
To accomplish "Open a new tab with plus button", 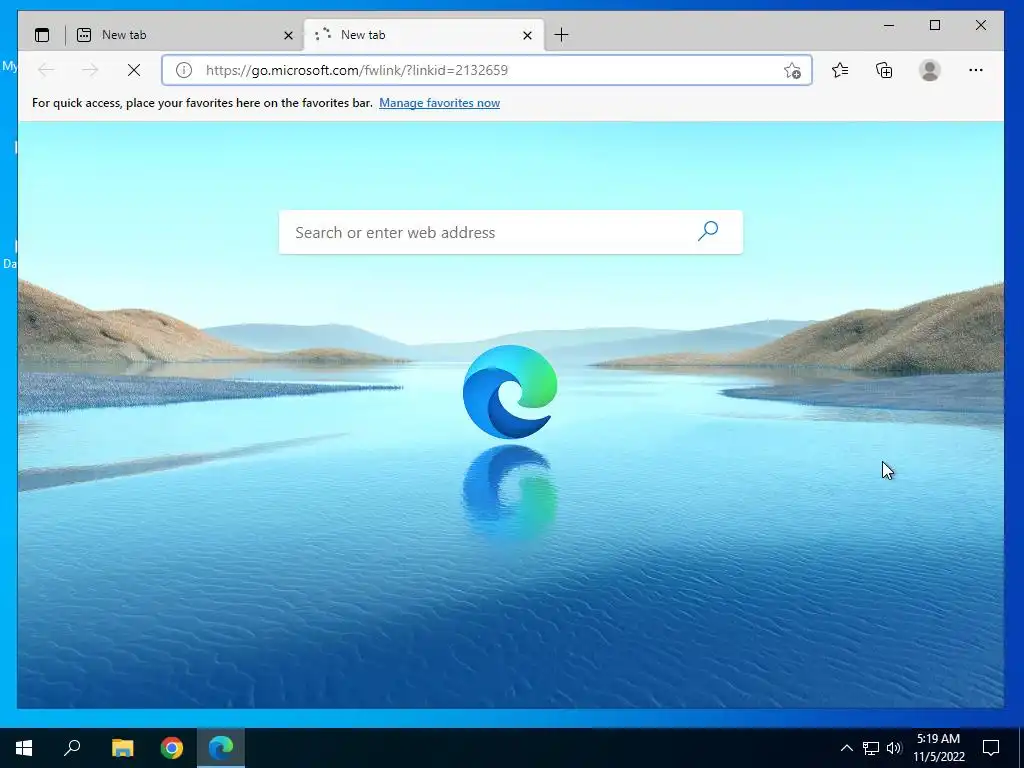I will point(561,35).
